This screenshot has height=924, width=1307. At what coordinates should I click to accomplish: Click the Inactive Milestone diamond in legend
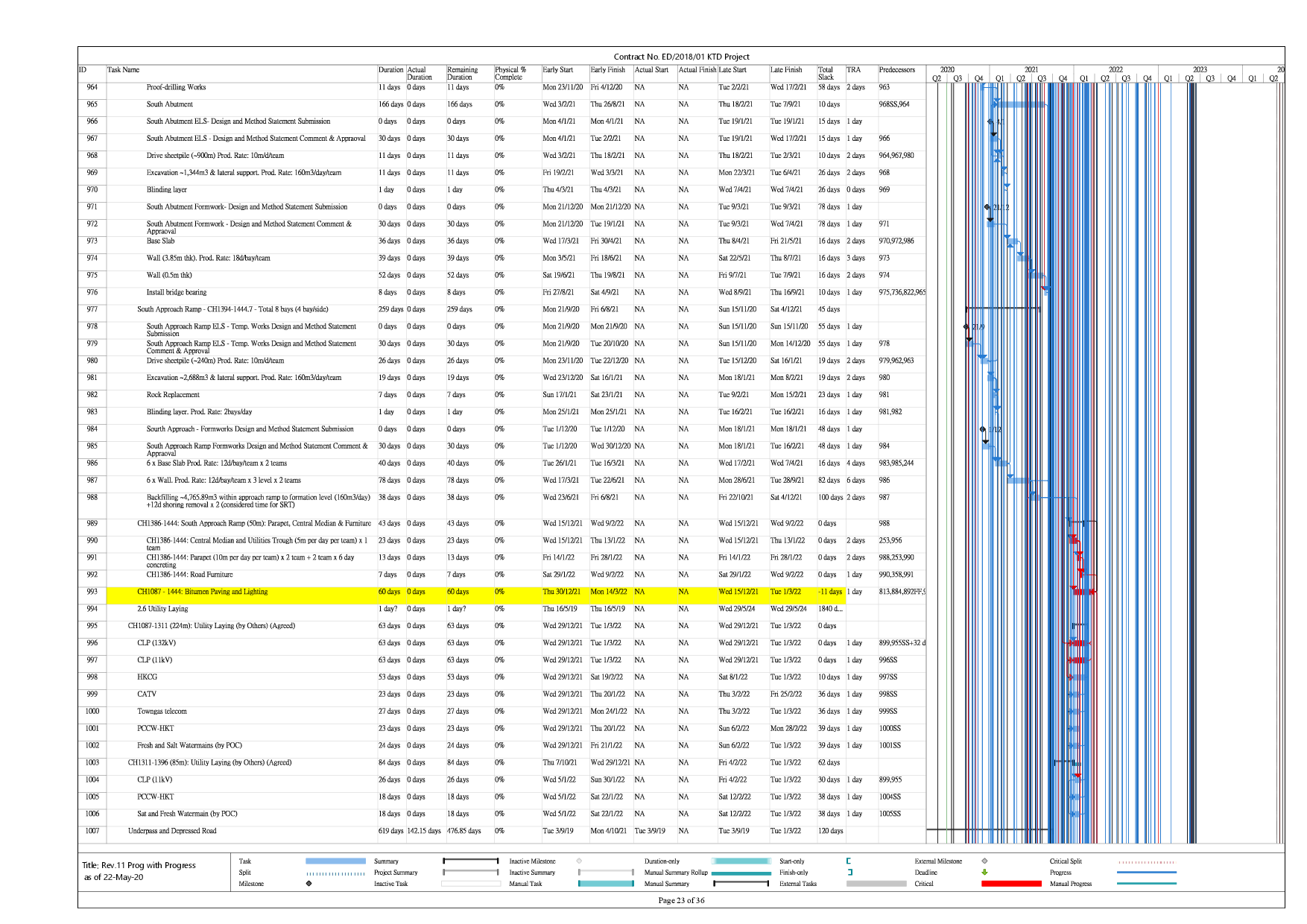coord(579,861)
